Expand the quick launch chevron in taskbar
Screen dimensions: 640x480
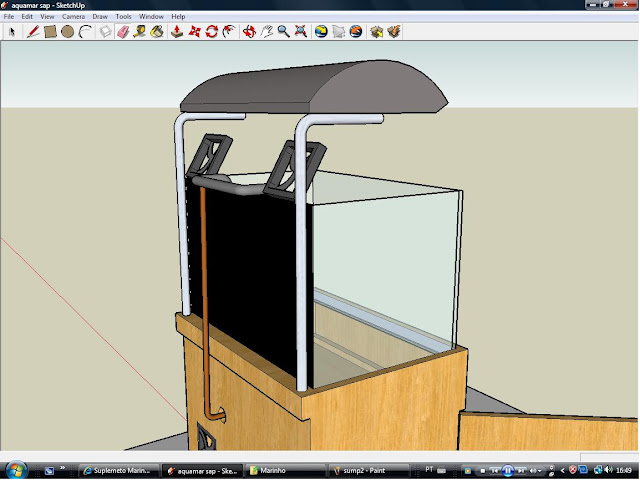click(x=62, y=468)
